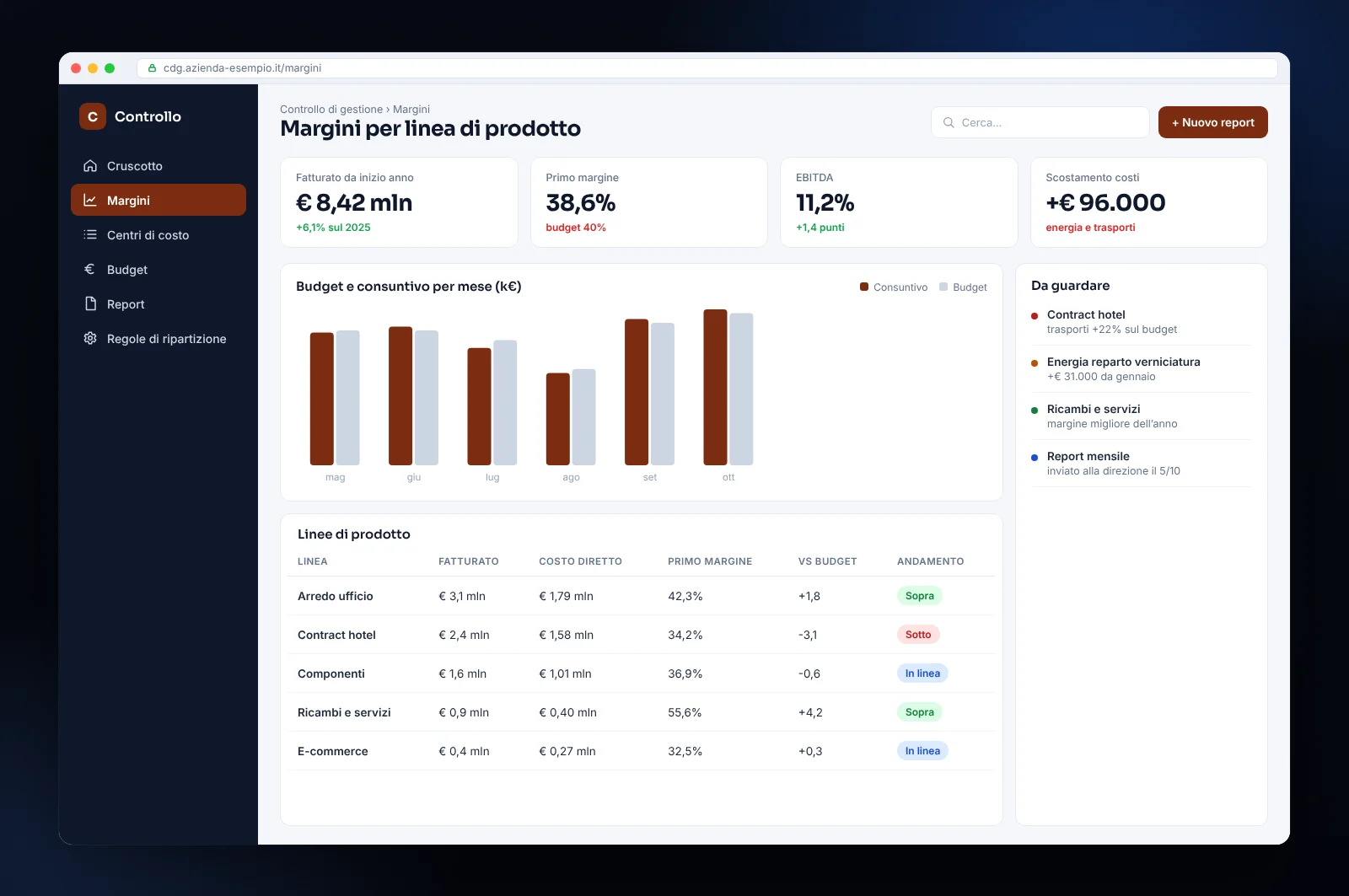Click € 1,79 mln costo diretto cell
Screen dimensions: 1349x896
(566, 596)
